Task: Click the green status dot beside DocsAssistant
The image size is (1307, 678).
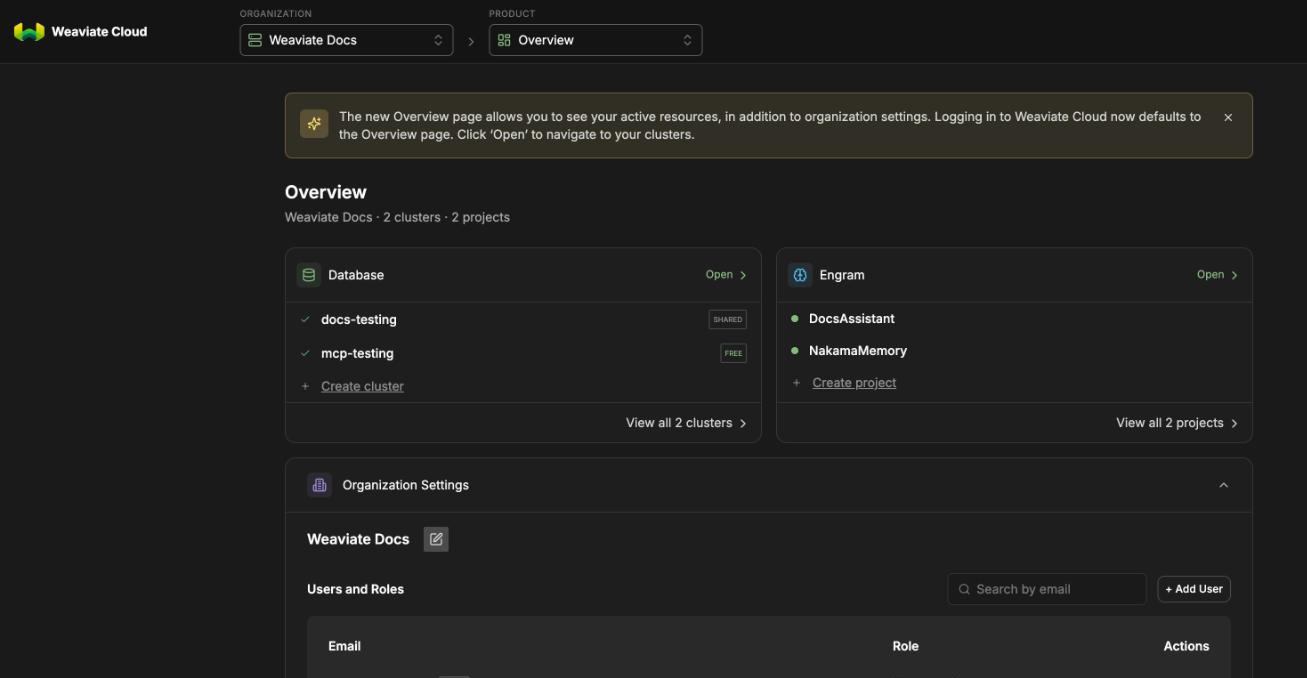Action: point(795,319)
